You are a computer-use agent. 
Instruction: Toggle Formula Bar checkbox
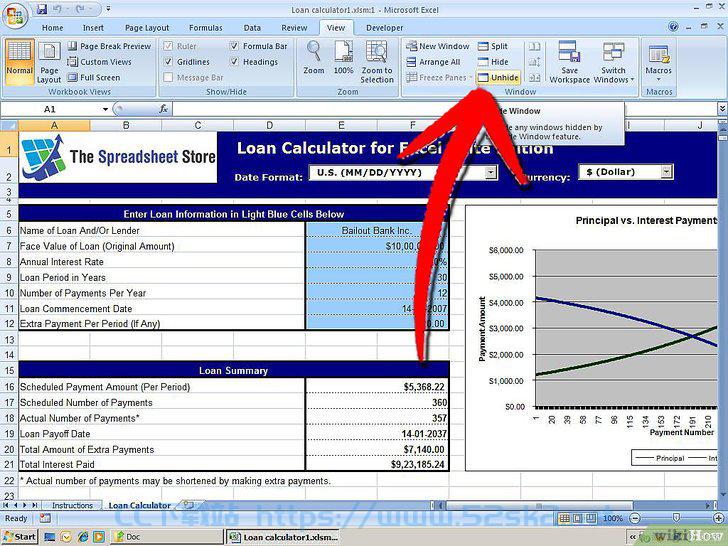[x=234, y=46]
